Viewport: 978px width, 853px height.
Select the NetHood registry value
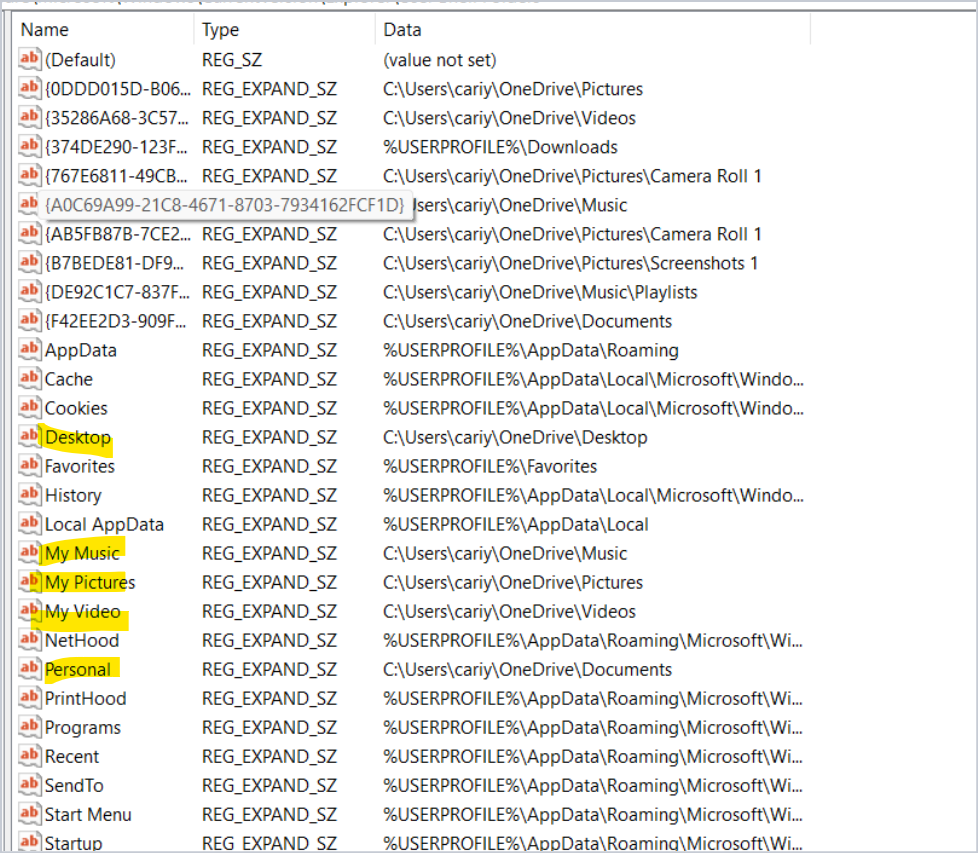click(82, 640)
